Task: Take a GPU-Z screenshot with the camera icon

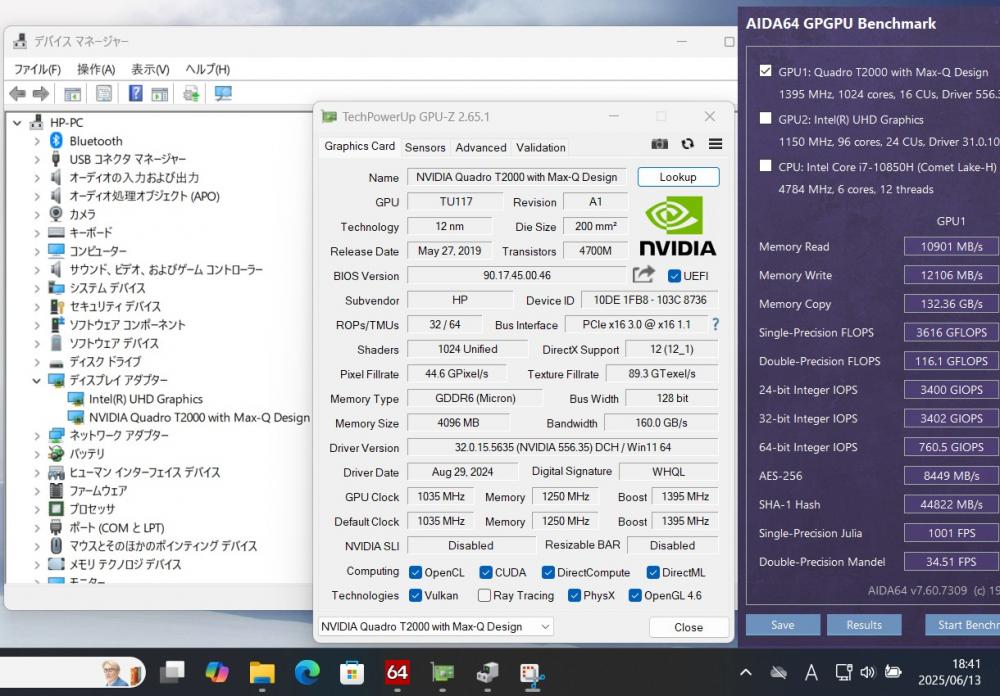Action: pyautogui.click(x=659, y=144)
